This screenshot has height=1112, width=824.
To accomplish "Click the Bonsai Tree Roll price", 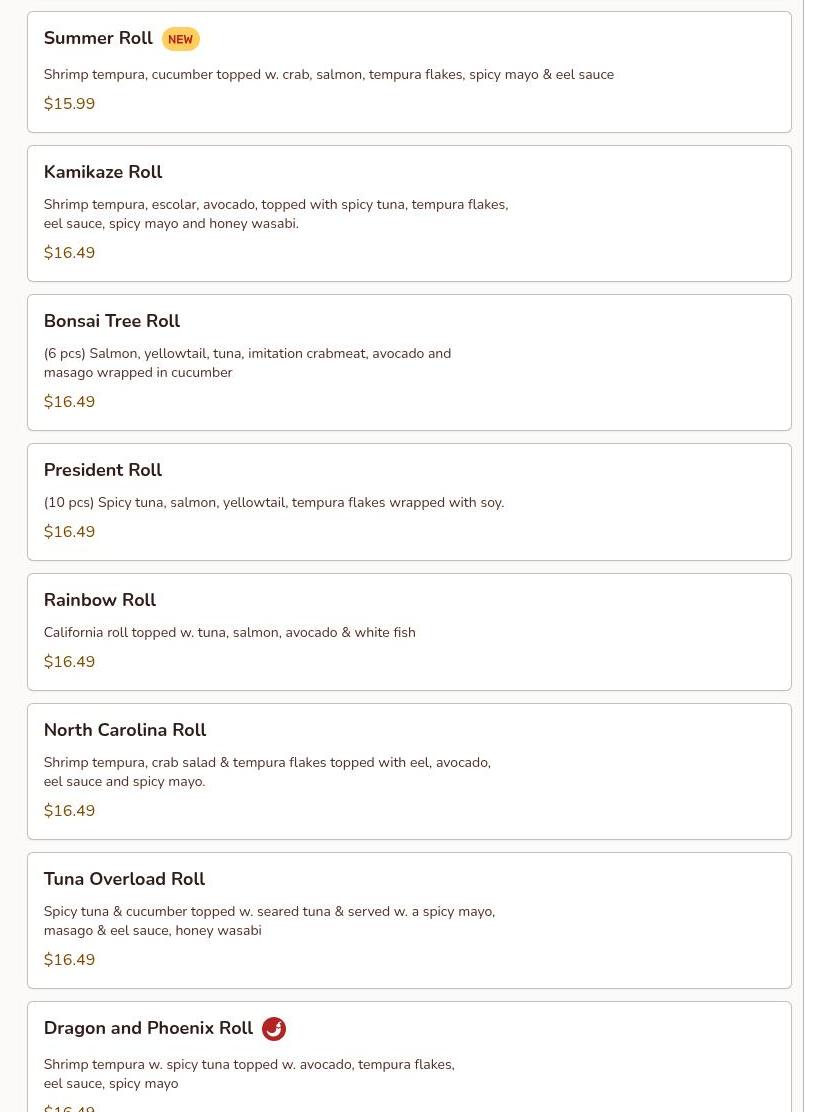I will [70, 402].
